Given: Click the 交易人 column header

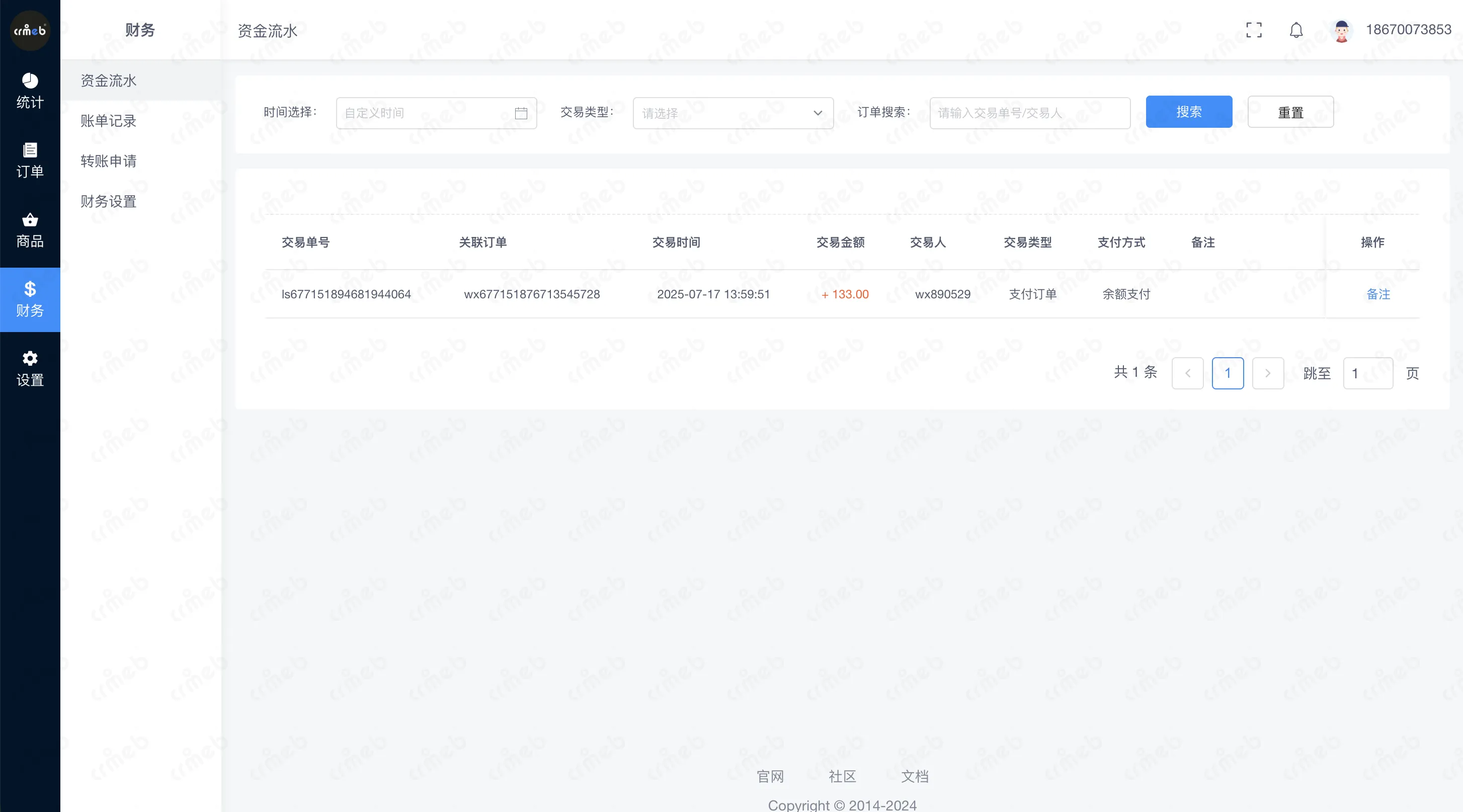Looking at the screenshot, I should [x=928, y=242].
